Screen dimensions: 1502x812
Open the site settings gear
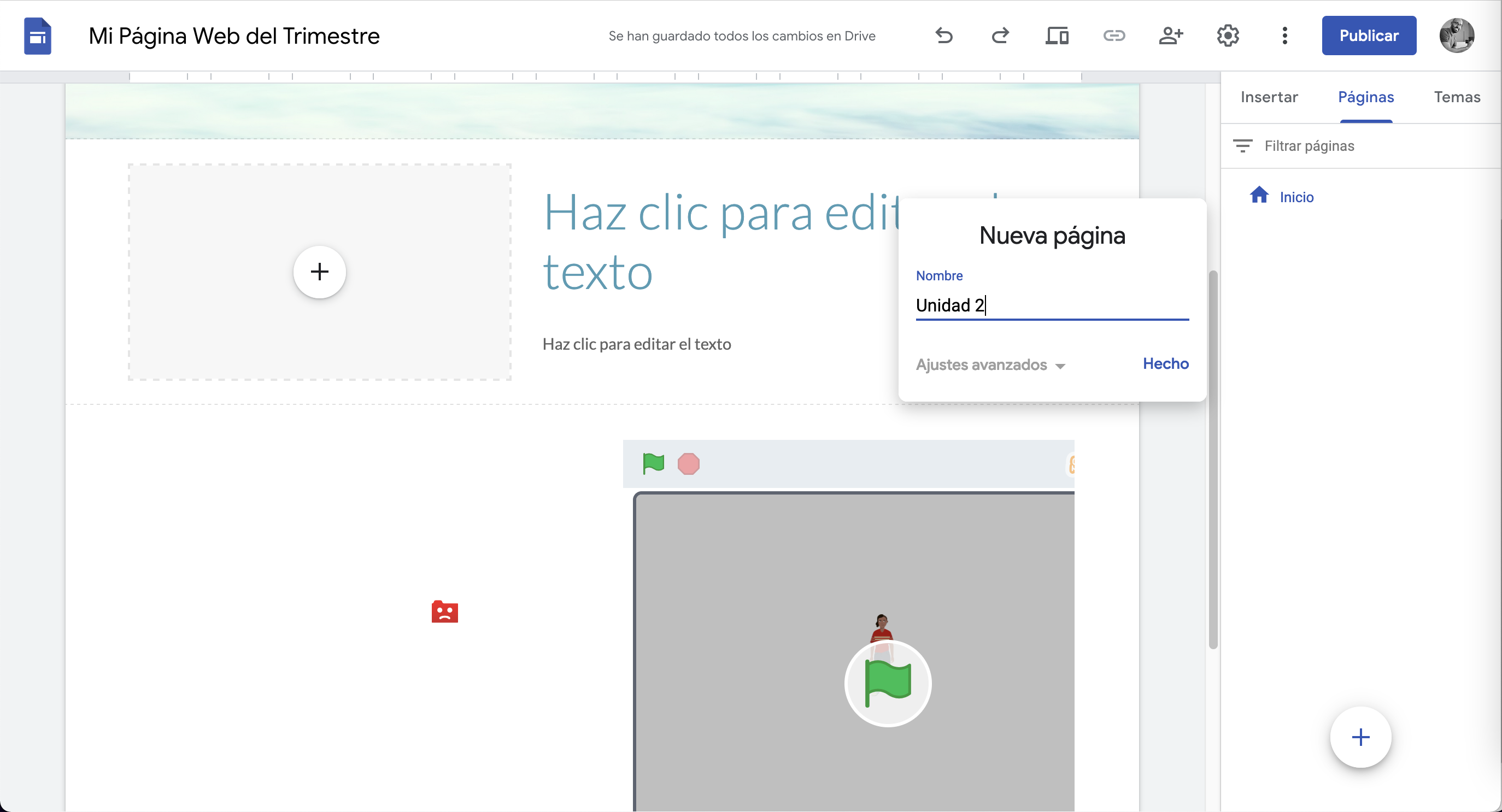pos(1228,36)
